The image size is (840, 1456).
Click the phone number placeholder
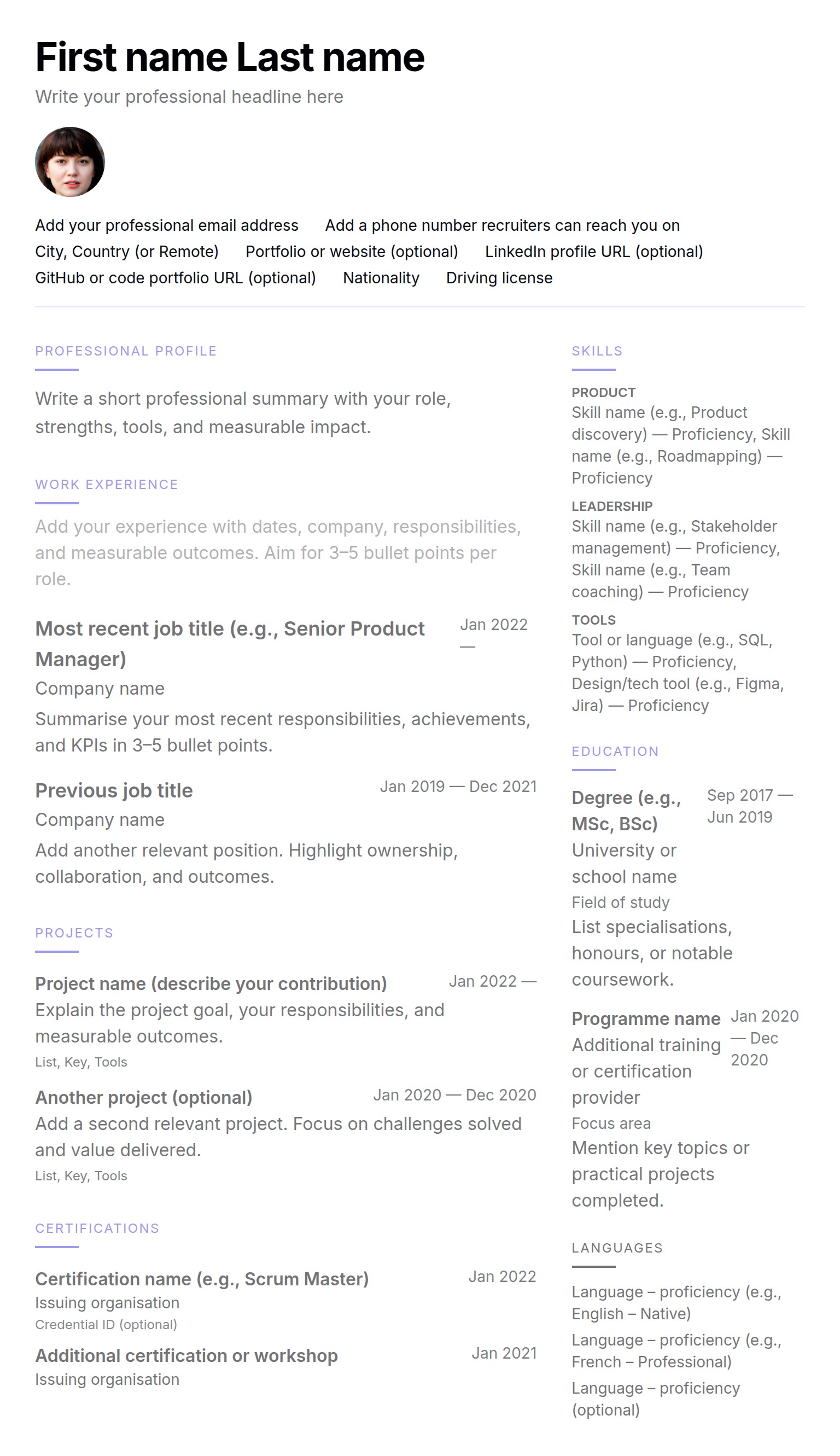502,225
